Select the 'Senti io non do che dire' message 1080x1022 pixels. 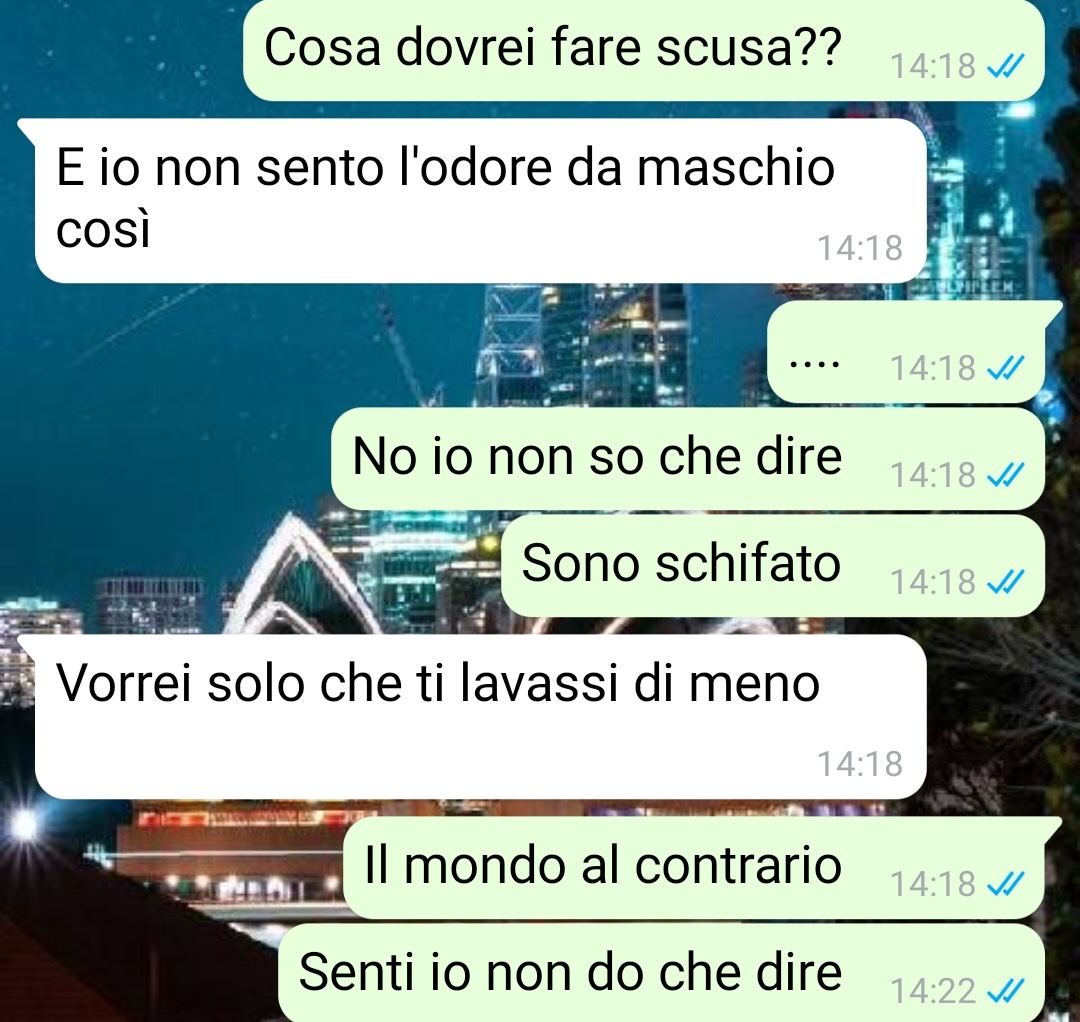click(x=661, y=973)
